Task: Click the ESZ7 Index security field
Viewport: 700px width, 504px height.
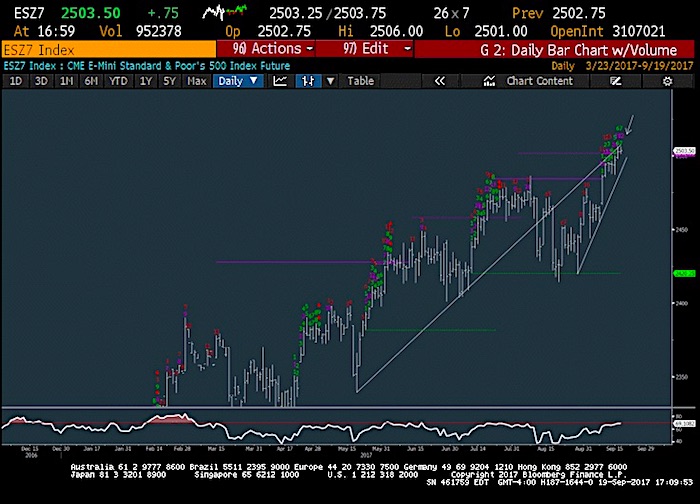Action: coord(109,50)
